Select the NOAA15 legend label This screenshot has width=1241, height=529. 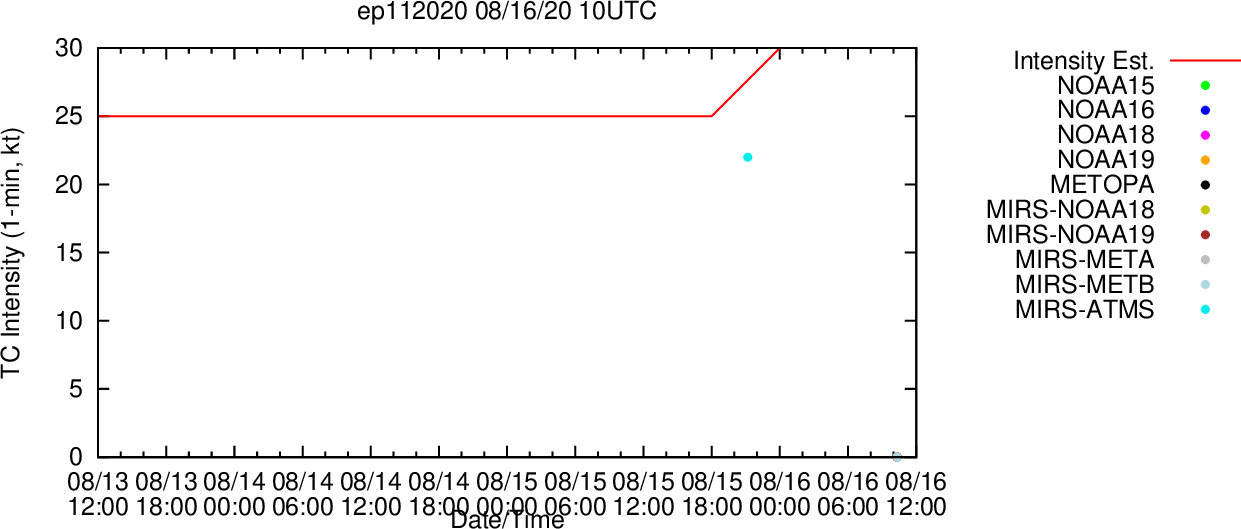1105,86
